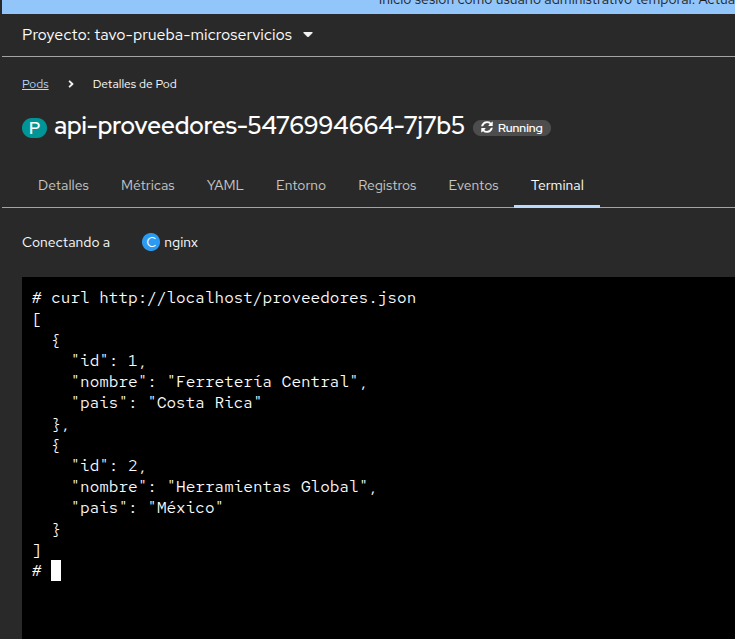Select the pod name api-proveedores-5476994664-7j7b5 heading
The height and width of the screenshot is (639, 735).
click(x=259, y=127)
